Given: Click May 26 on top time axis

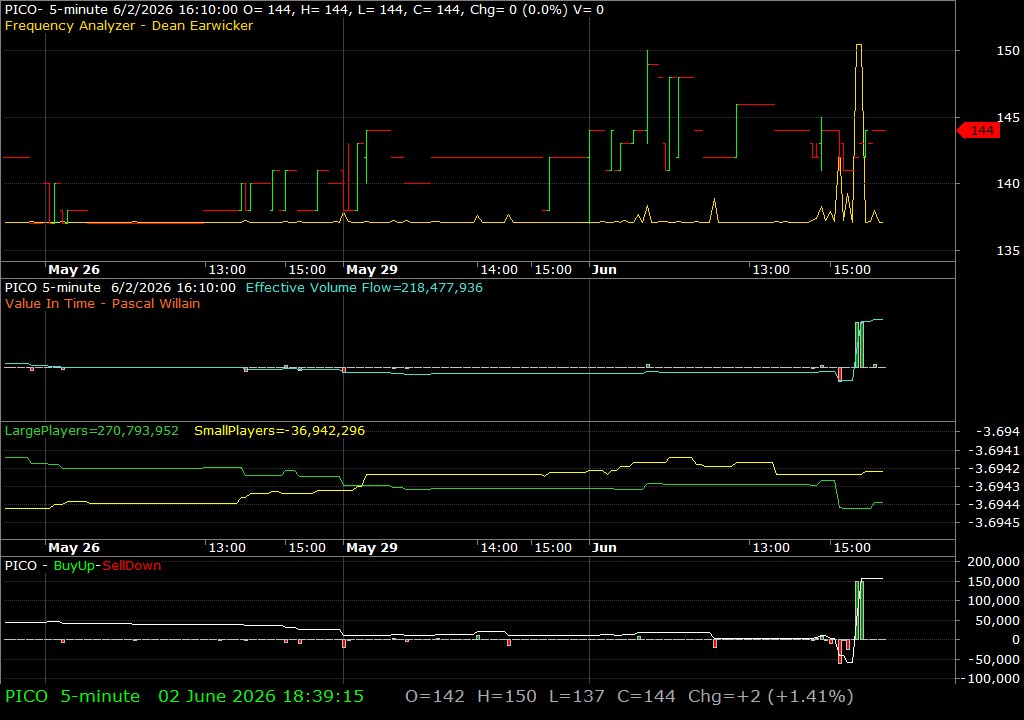Looking at the screenshot, I should coord(74,269).
